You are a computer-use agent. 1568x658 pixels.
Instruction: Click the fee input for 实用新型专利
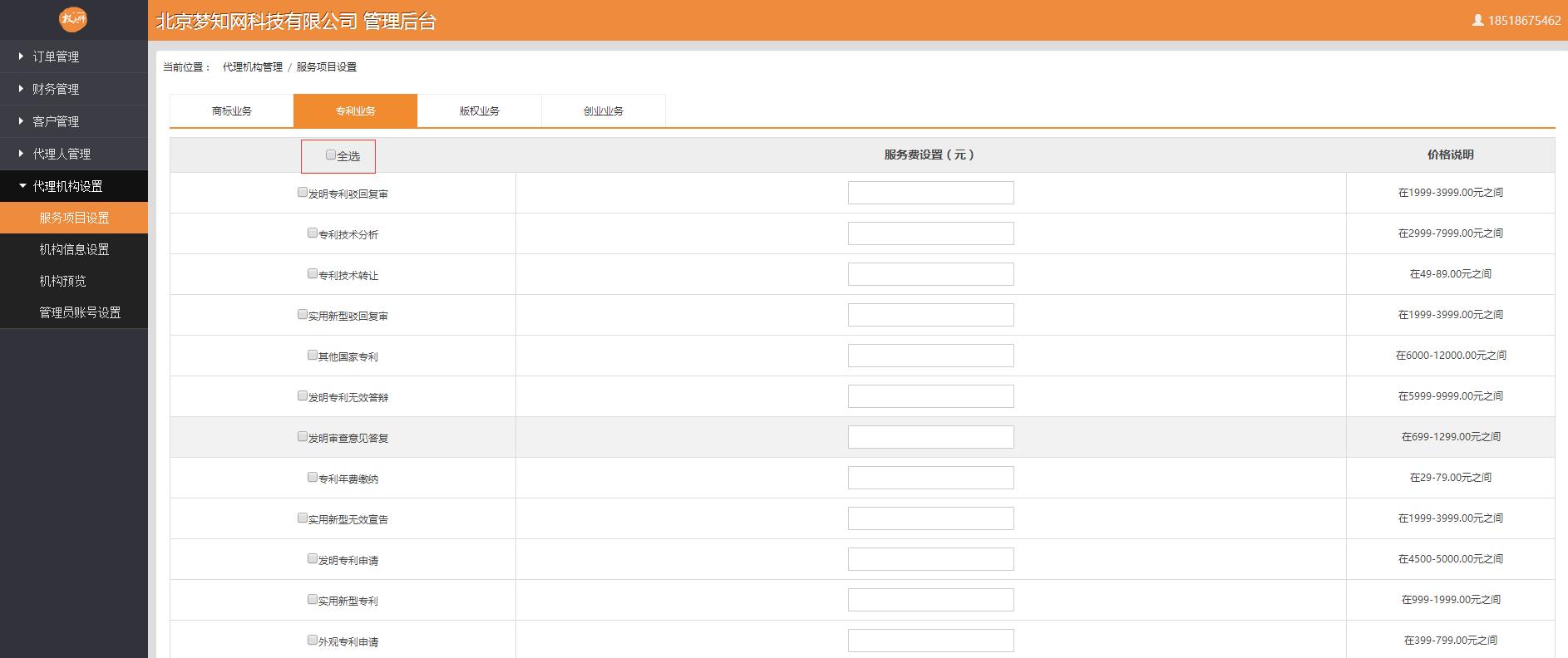tap(931, 600)
